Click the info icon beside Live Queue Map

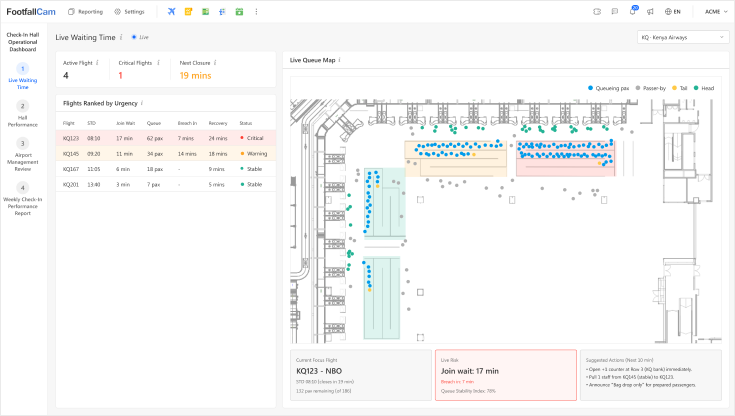(339, 60)
